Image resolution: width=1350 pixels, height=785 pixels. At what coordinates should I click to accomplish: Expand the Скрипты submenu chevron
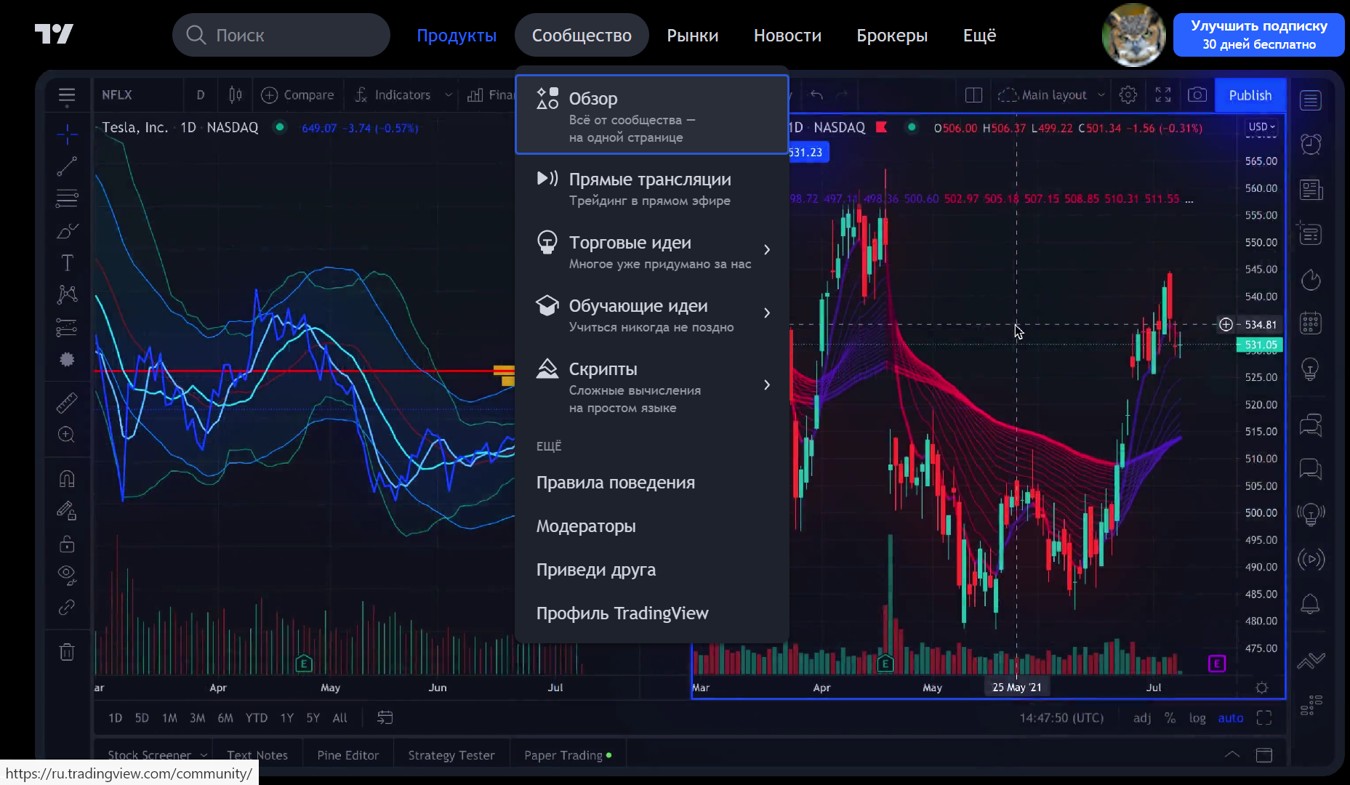(x=767, y=385)
